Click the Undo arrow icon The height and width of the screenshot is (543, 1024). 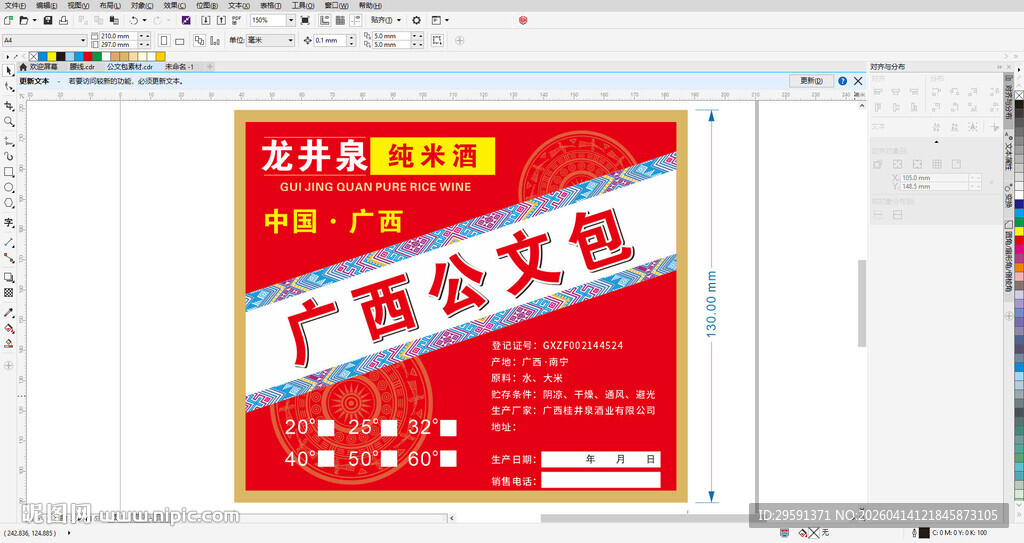pos(133,20)
